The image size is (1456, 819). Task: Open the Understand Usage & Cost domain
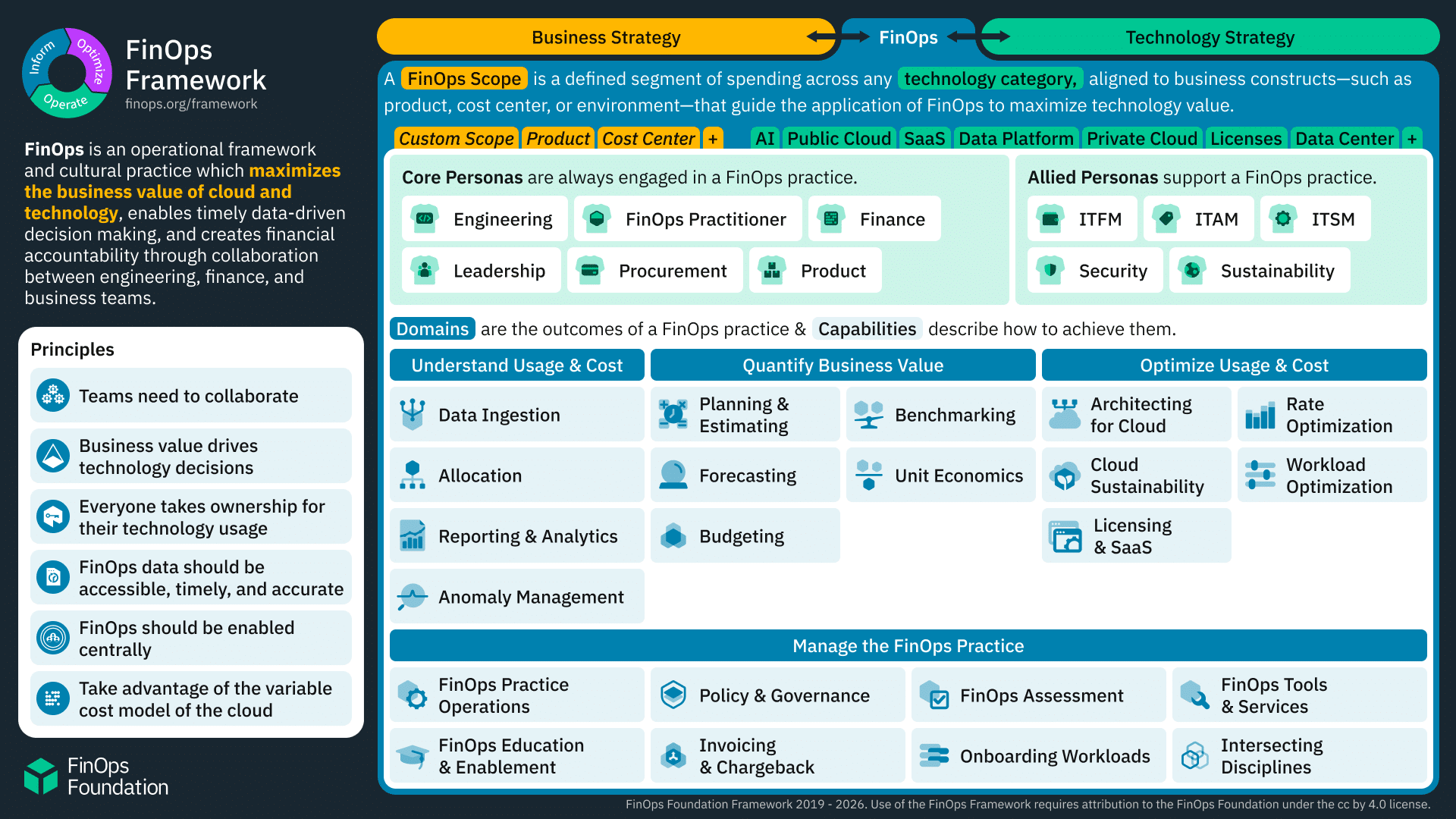516,366
